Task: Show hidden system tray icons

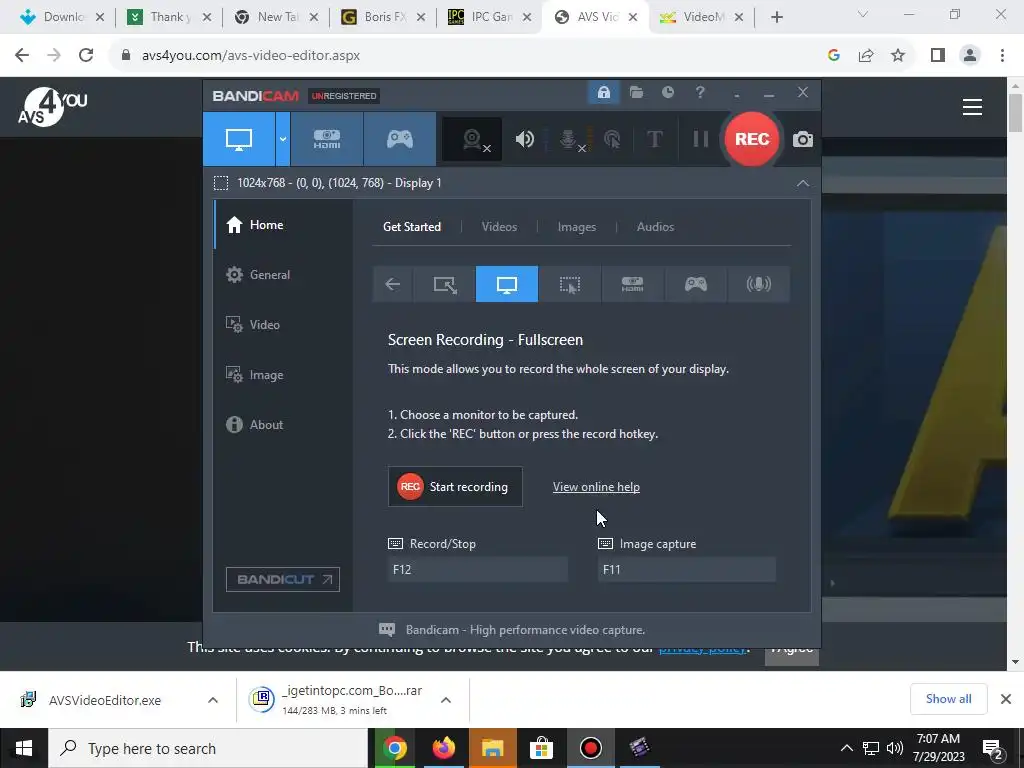Action: (846, 748)
